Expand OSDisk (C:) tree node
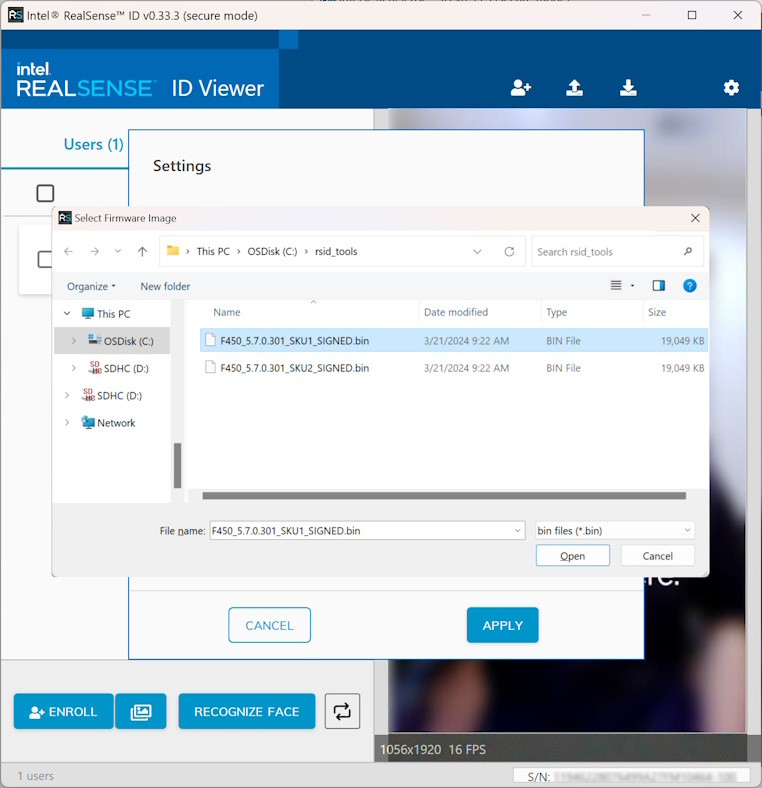Screen dimensions: 762x788 [x=73, y=341]
